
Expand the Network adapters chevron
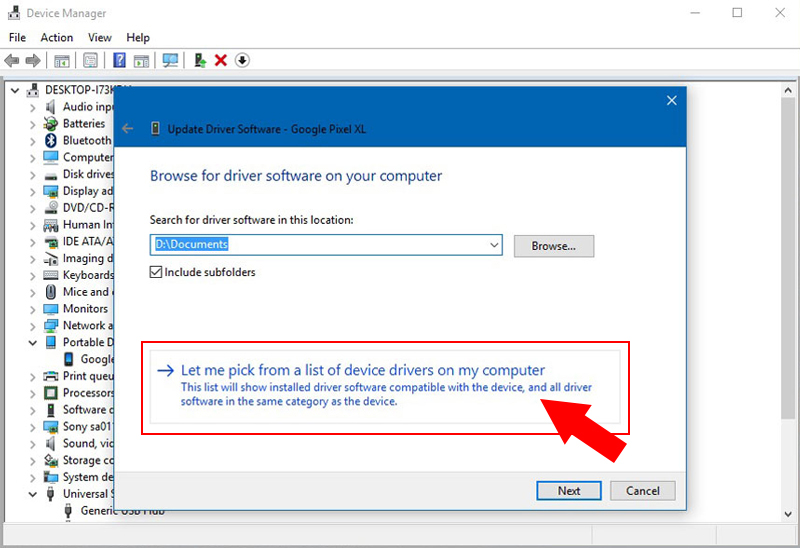(x=33, y=327)
